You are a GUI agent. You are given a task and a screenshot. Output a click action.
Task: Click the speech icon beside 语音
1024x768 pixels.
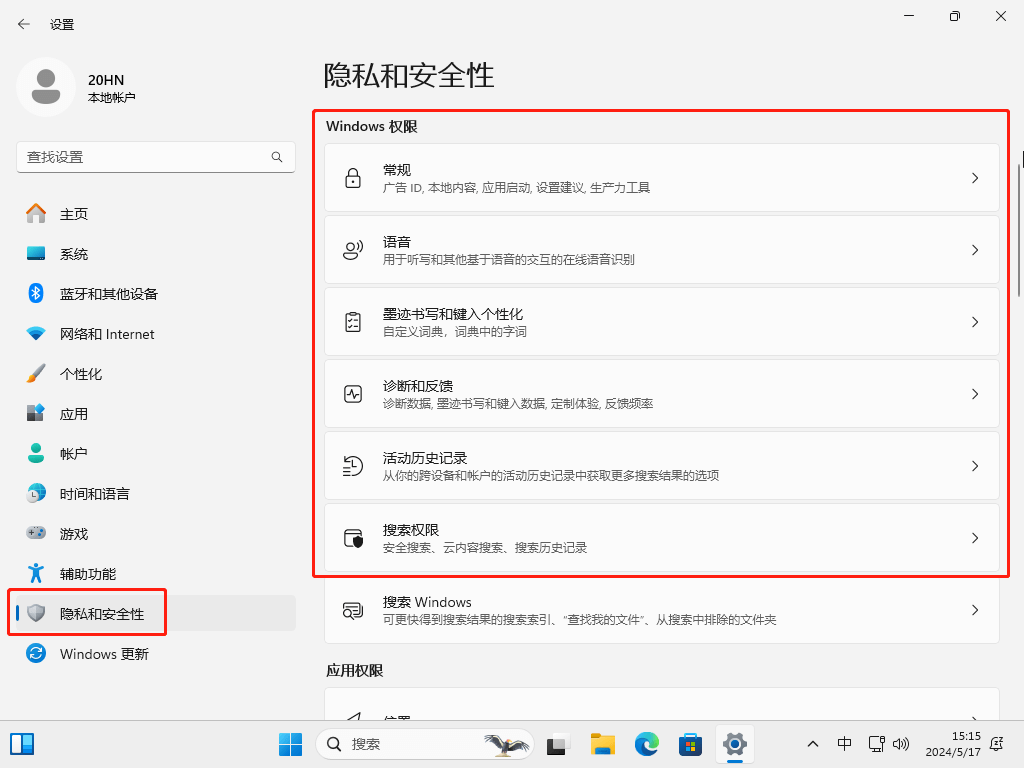click(x=352, y=250)
